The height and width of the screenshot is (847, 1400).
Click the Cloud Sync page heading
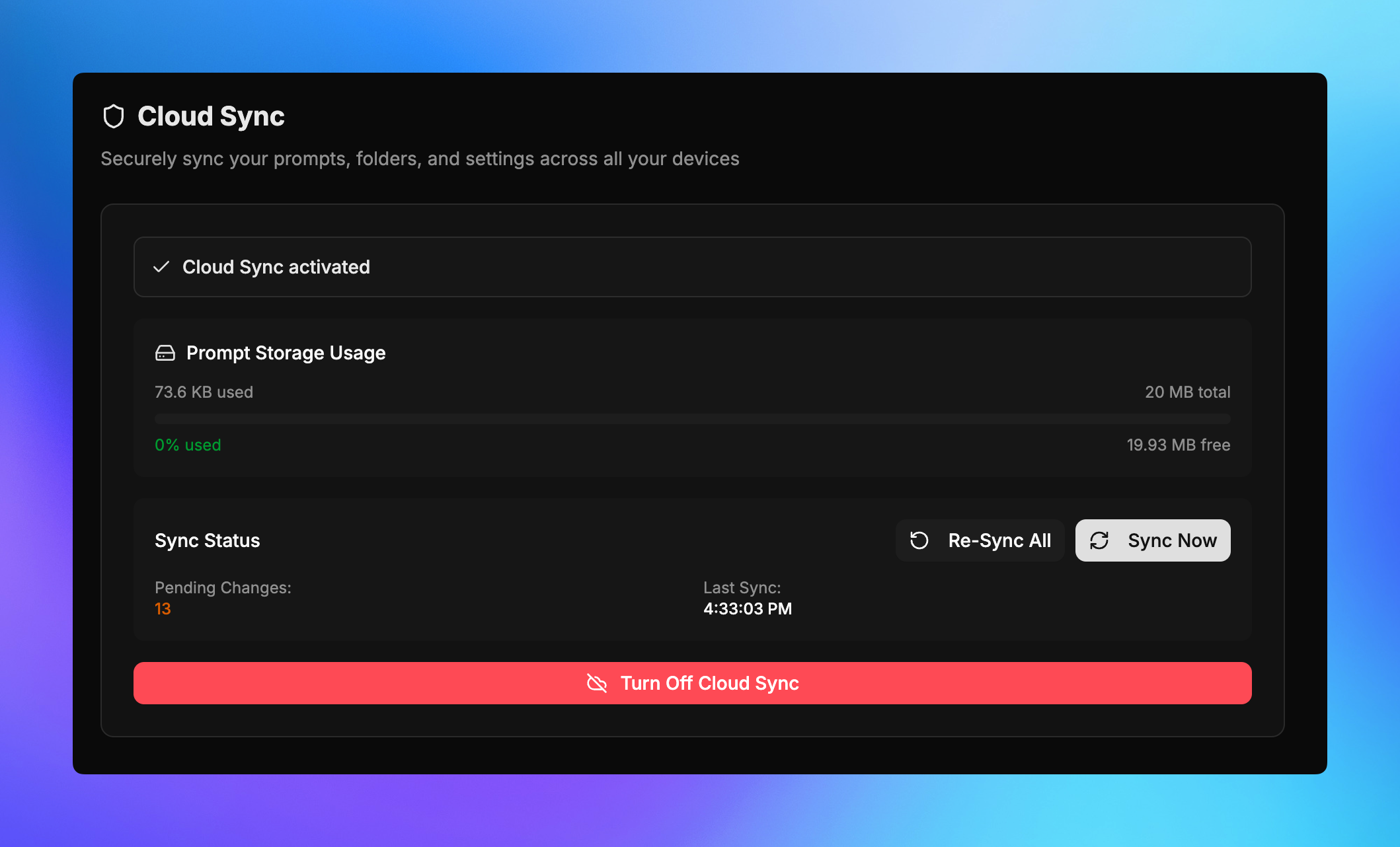(211, 116)
